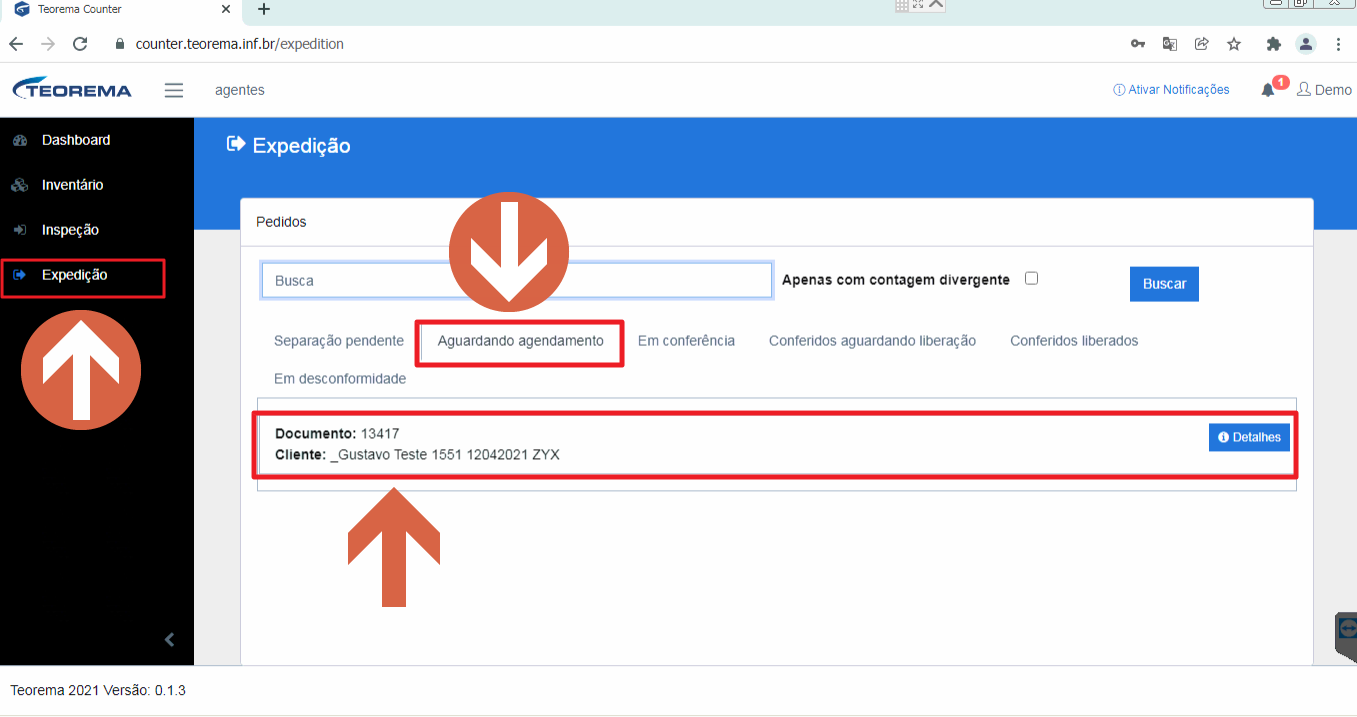Click the Teorema logo
Image resolution: width=1357 pixels, height=717 pixels.
72,89
